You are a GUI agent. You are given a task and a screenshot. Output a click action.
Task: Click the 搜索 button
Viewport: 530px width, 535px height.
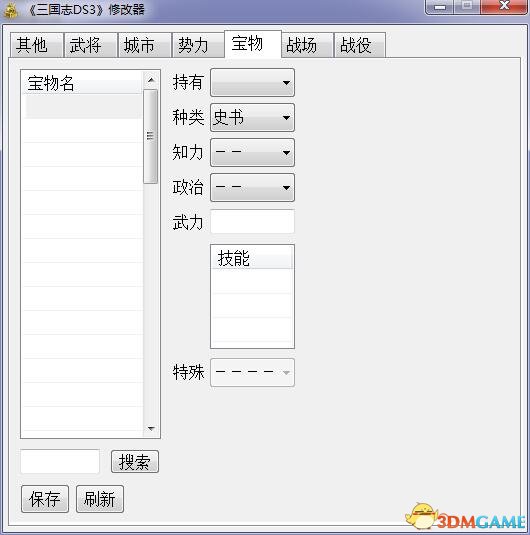135,462
